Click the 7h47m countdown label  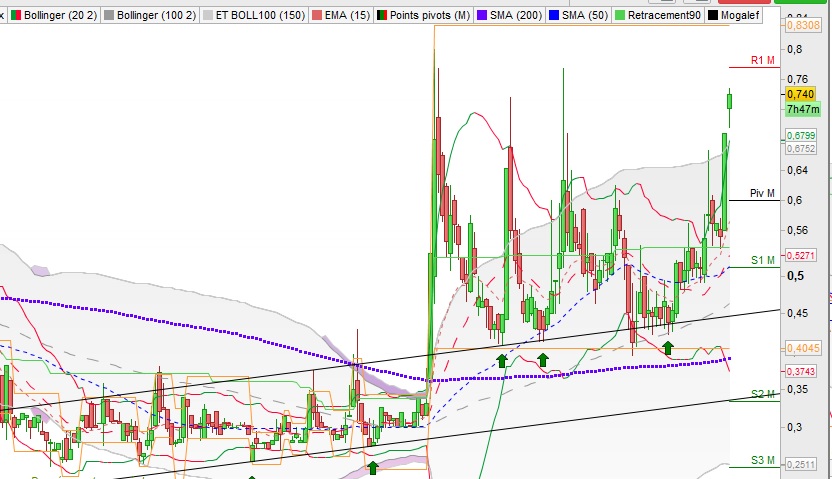pyautogui.click(x=803, y=109)
